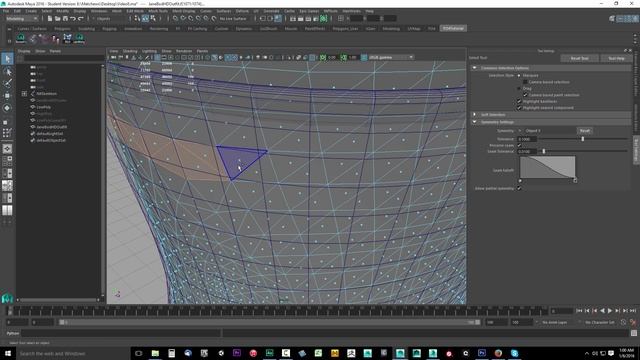640x360 pixels.
Task: Open the No Anim Layer dropdown
Action: coord(555,322)
